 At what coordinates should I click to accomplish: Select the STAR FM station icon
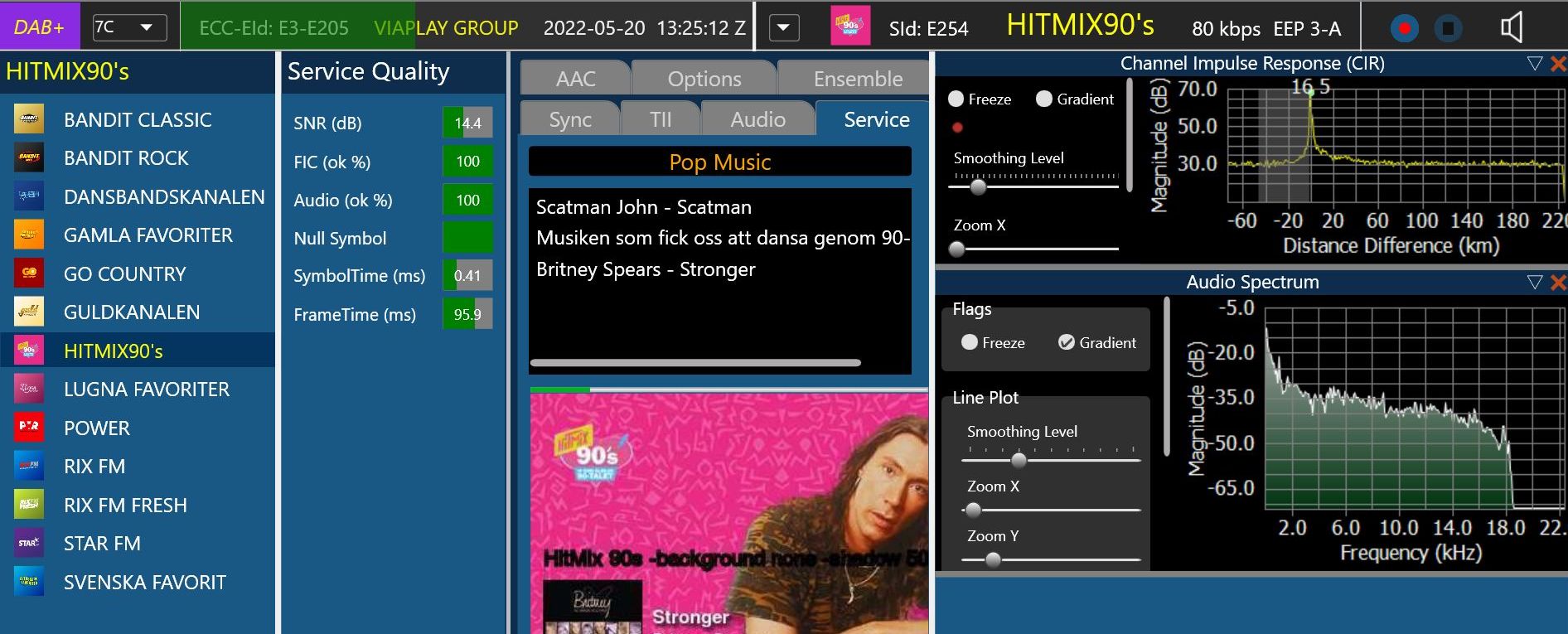(x=29, y=544)
